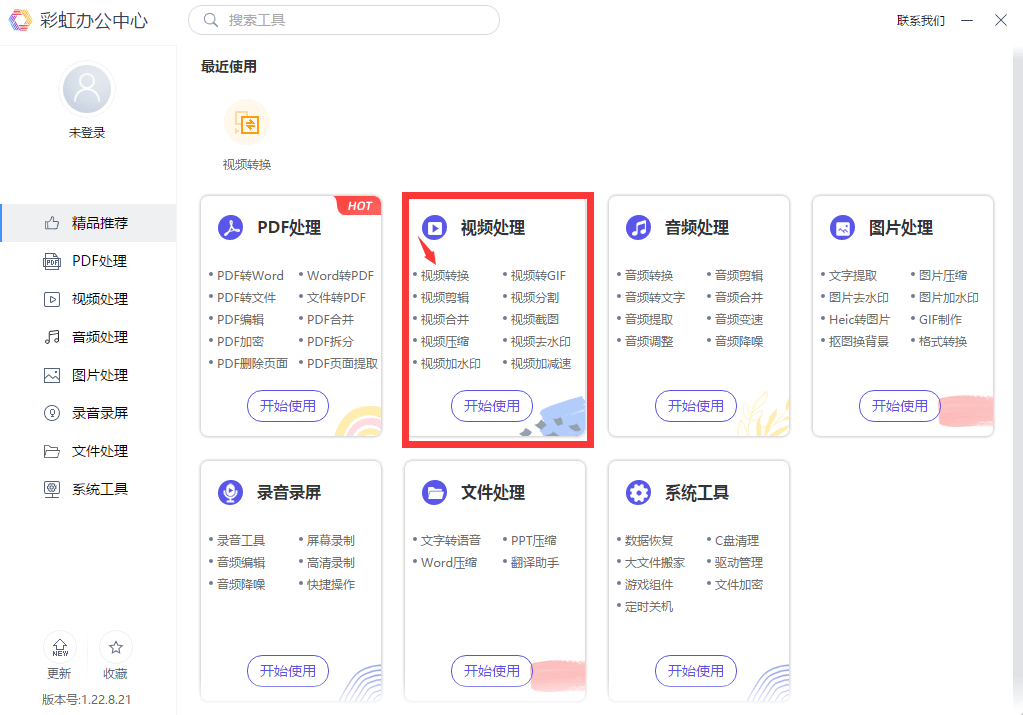The width and height of the screenshot is (1023, 715).
Task: Click the 系统工具 gear icon
Action: point(638,492)
